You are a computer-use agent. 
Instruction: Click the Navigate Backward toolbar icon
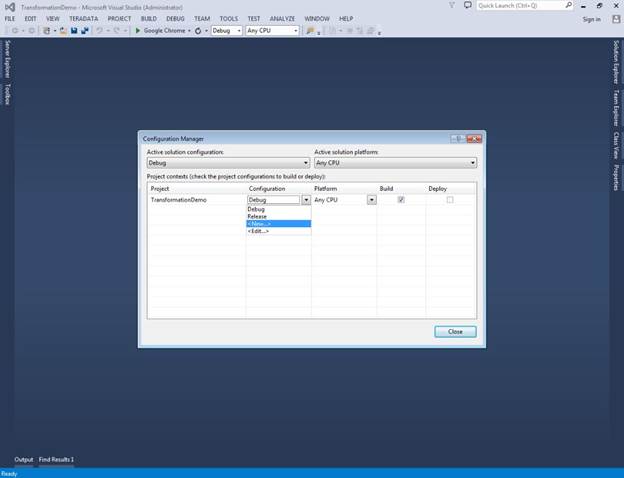click(15, 31)
